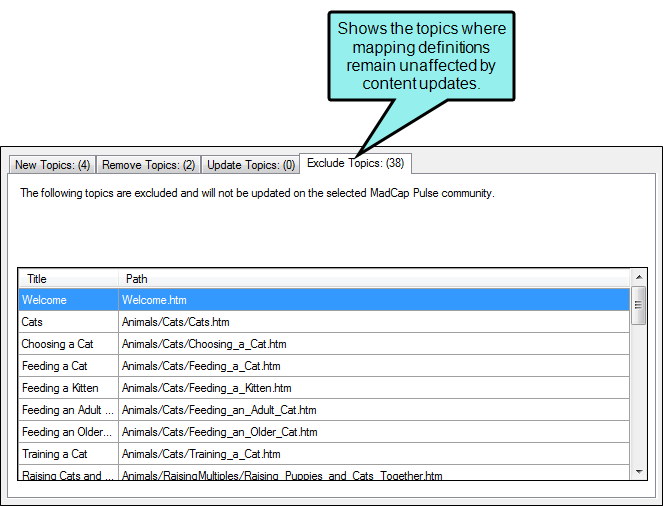Click the Welcome.htm path cell
663x506 pixels.
pyautogui.click(x=154, y=300)
